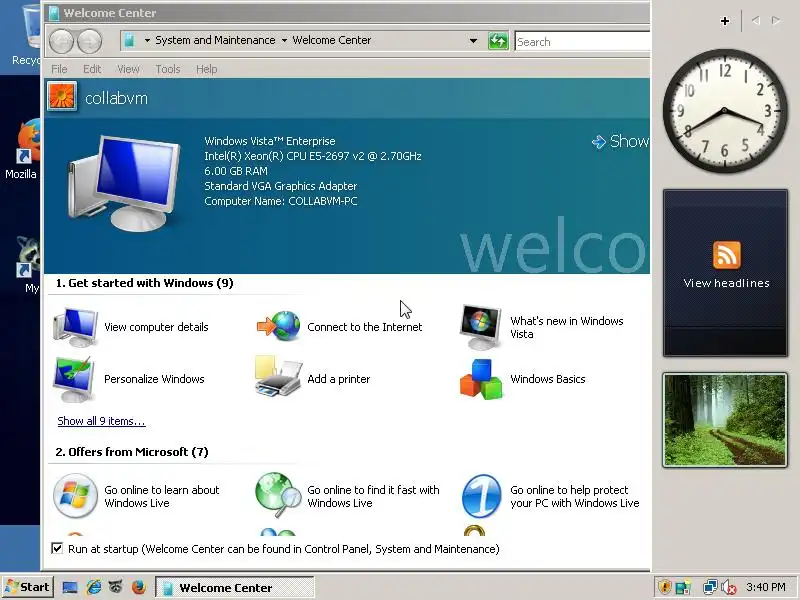Click the analog Clock gadget
The height and width of the screenshot is (600, 800).
coord(724,111)
